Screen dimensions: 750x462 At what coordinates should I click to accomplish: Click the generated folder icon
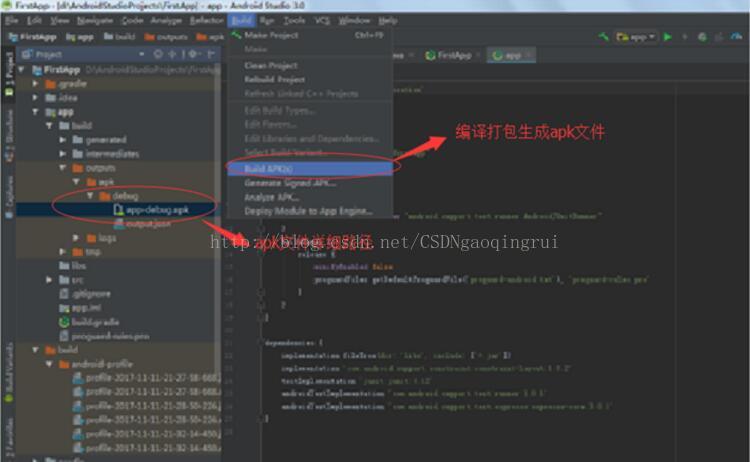77,140
